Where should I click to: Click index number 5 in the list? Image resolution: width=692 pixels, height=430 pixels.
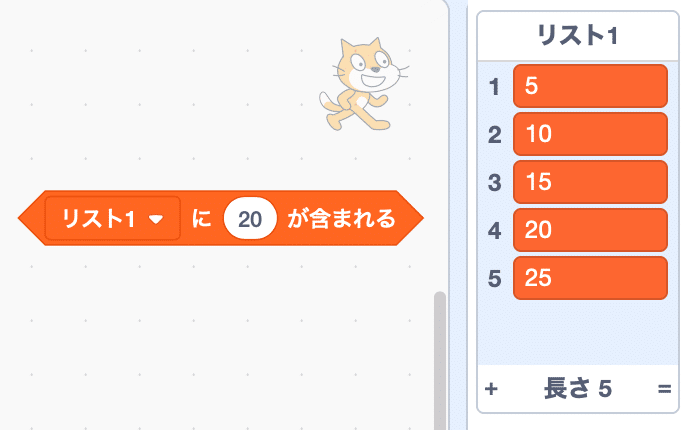(x=494, y=279)
